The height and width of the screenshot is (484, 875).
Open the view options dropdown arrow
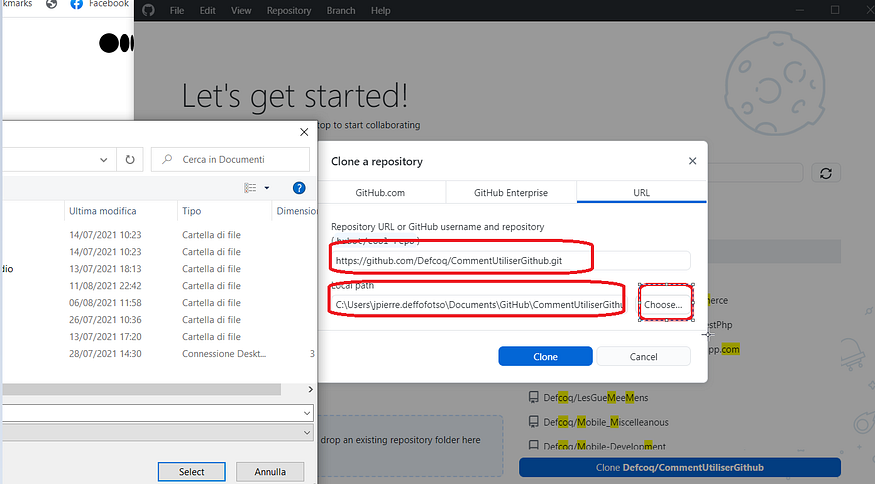pyautogui.click(x=267, y=188)
